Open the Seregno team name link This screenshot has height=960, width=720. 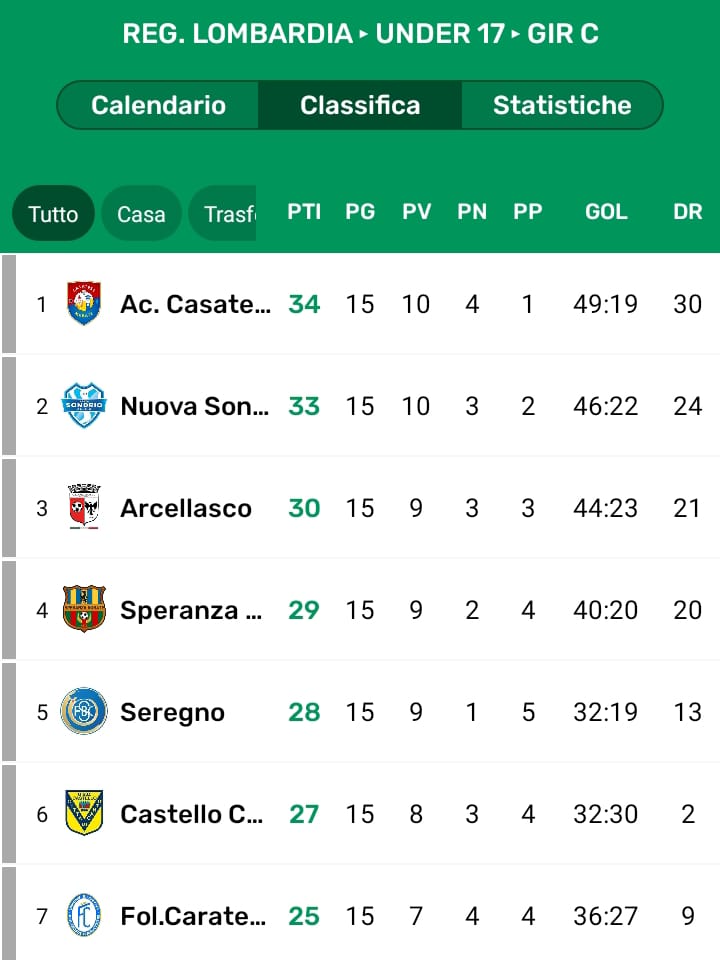[x=172, y=712]
